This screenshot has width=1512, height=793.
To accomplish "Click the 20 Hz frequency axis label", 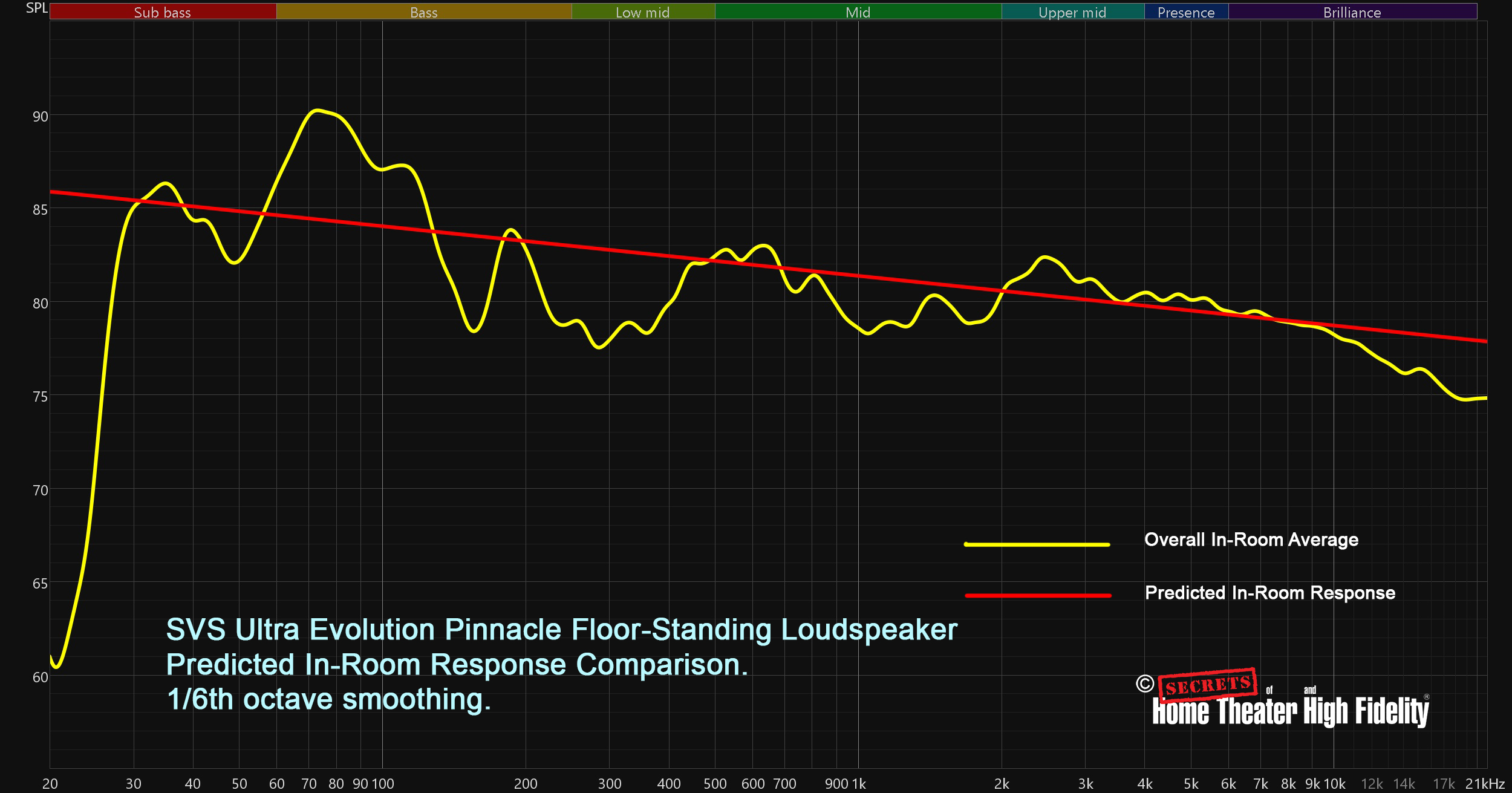I will [x=50, y=784].
